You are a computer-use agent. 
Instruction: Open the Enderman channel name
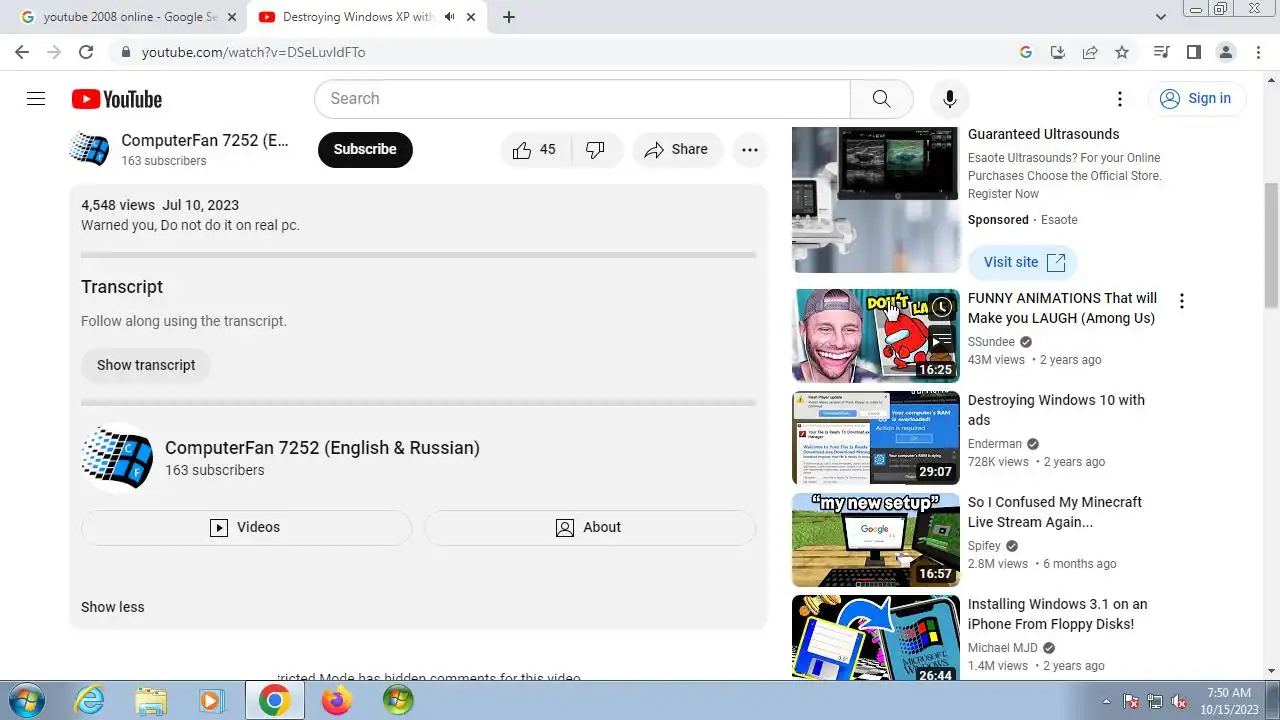click(995, 444)
